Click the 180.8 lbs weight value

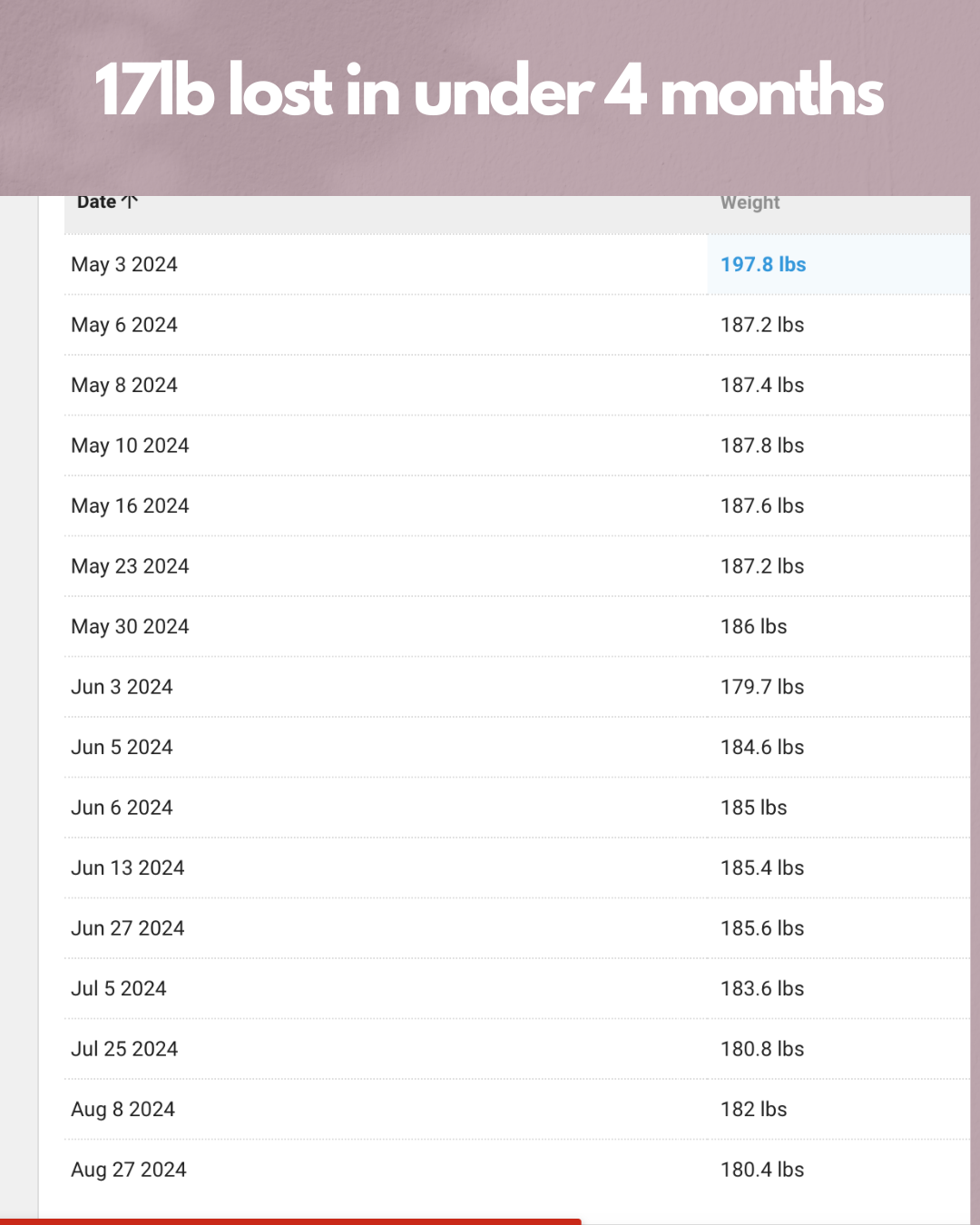click(x=762, y=1049)
